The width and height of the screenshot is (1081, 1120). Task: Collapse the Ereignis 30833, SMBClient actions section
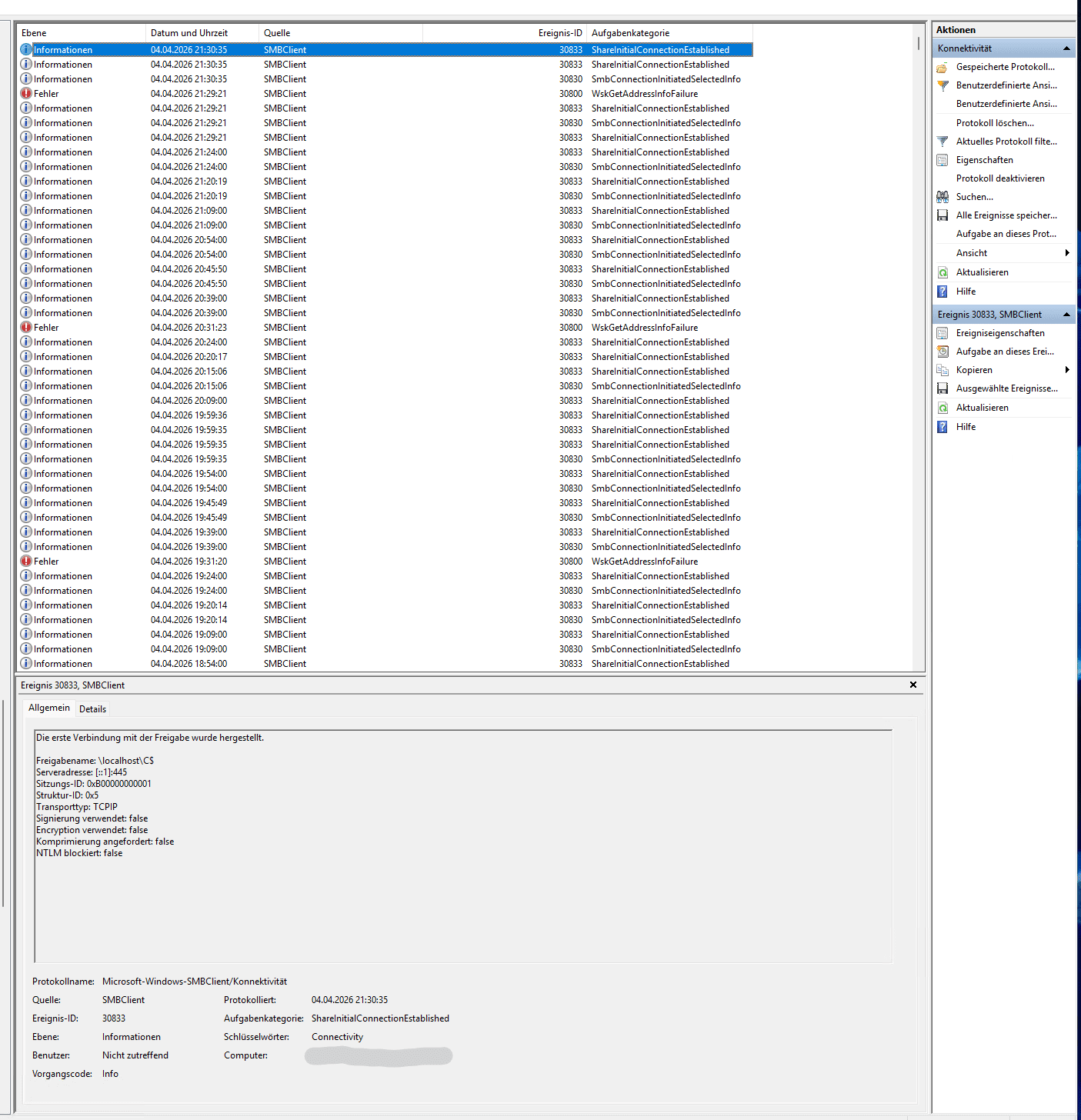click(1066, 315)
